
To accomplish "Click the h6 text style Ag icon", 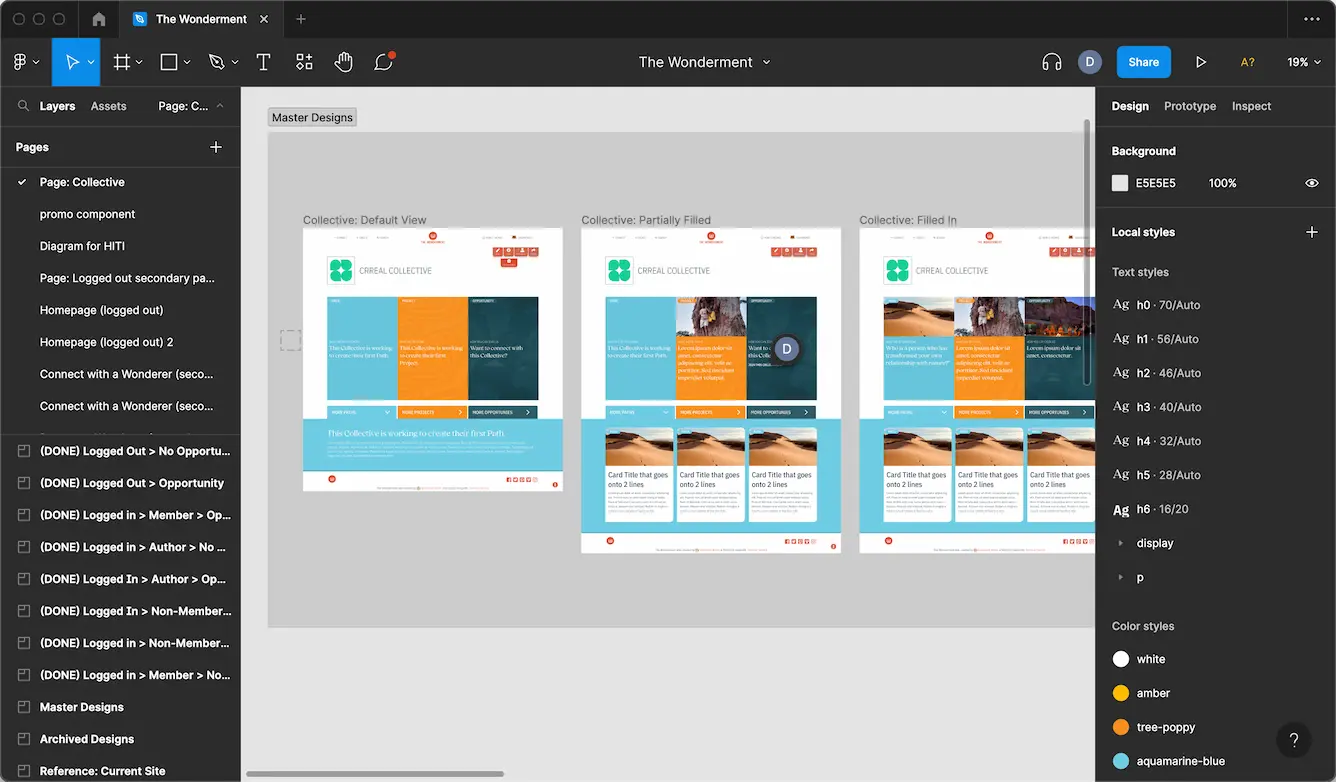I will pos(1121,509).
